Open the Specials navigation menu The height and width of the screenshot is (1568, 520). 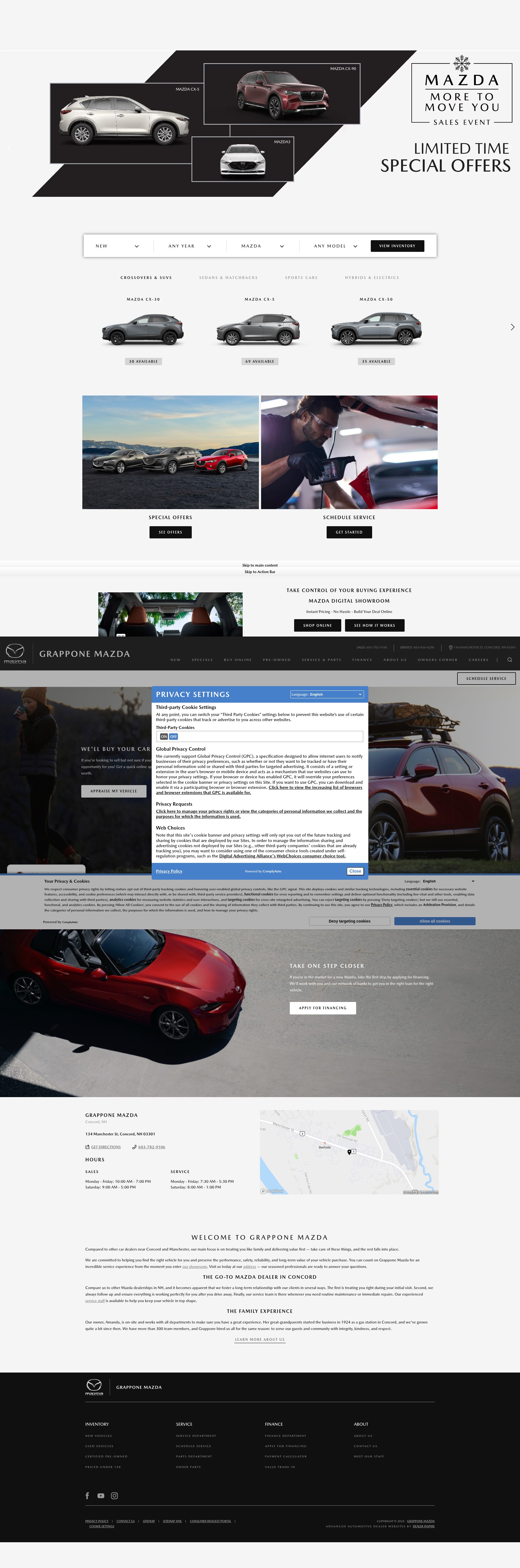(x=203, y=660)
